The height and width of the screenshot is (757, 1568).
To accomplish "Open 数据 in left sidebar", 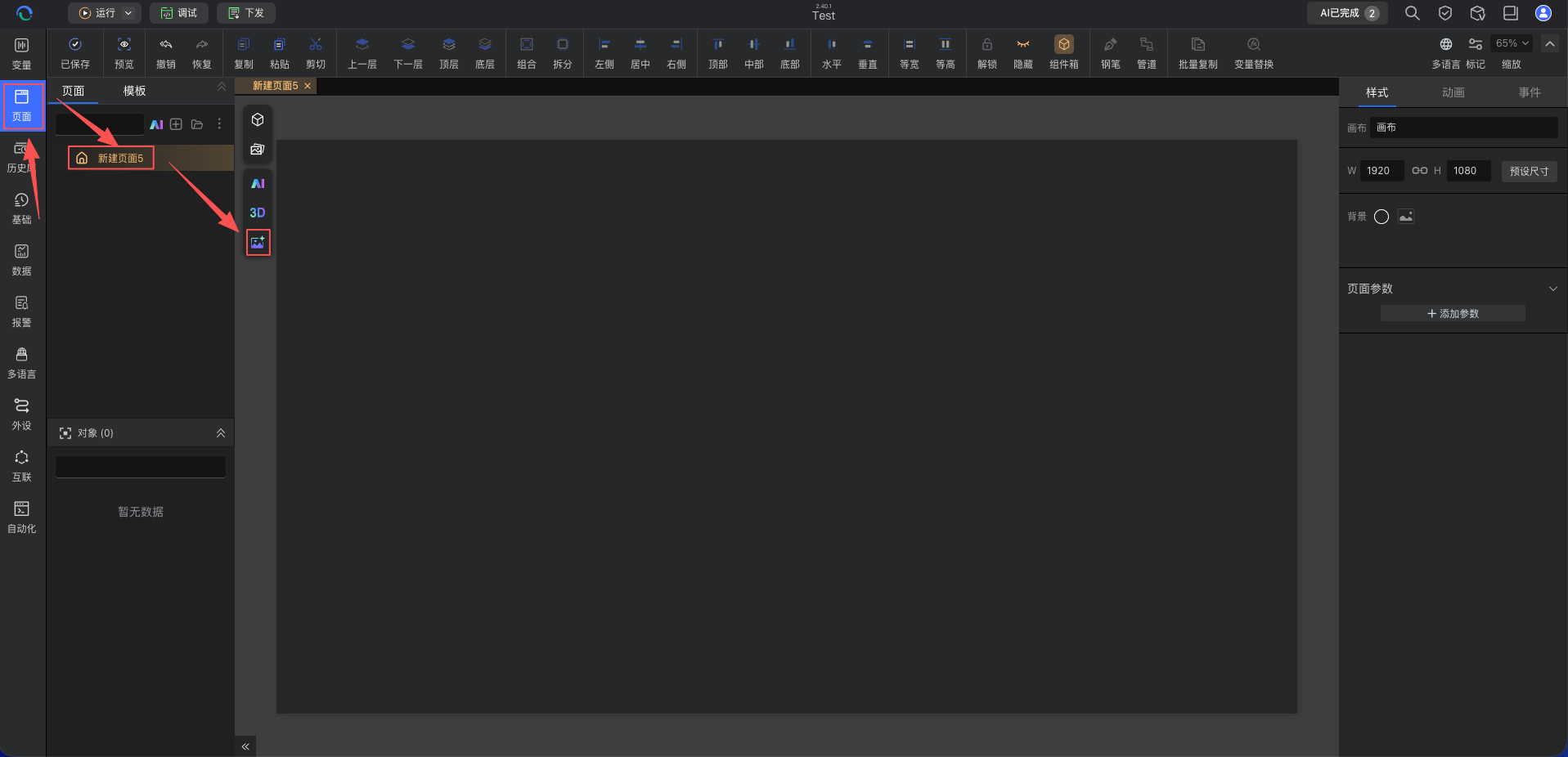I will click(22, 260).
